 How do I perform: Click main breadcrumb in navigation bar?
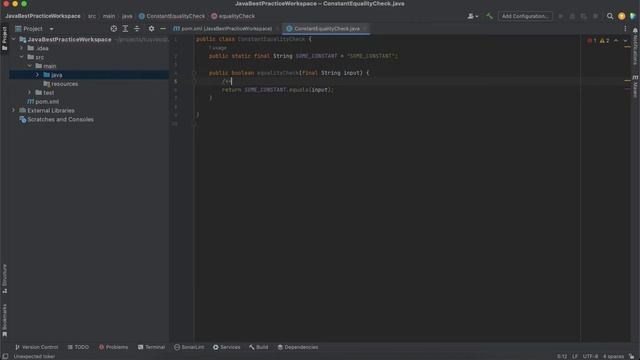tap(109, 16)
